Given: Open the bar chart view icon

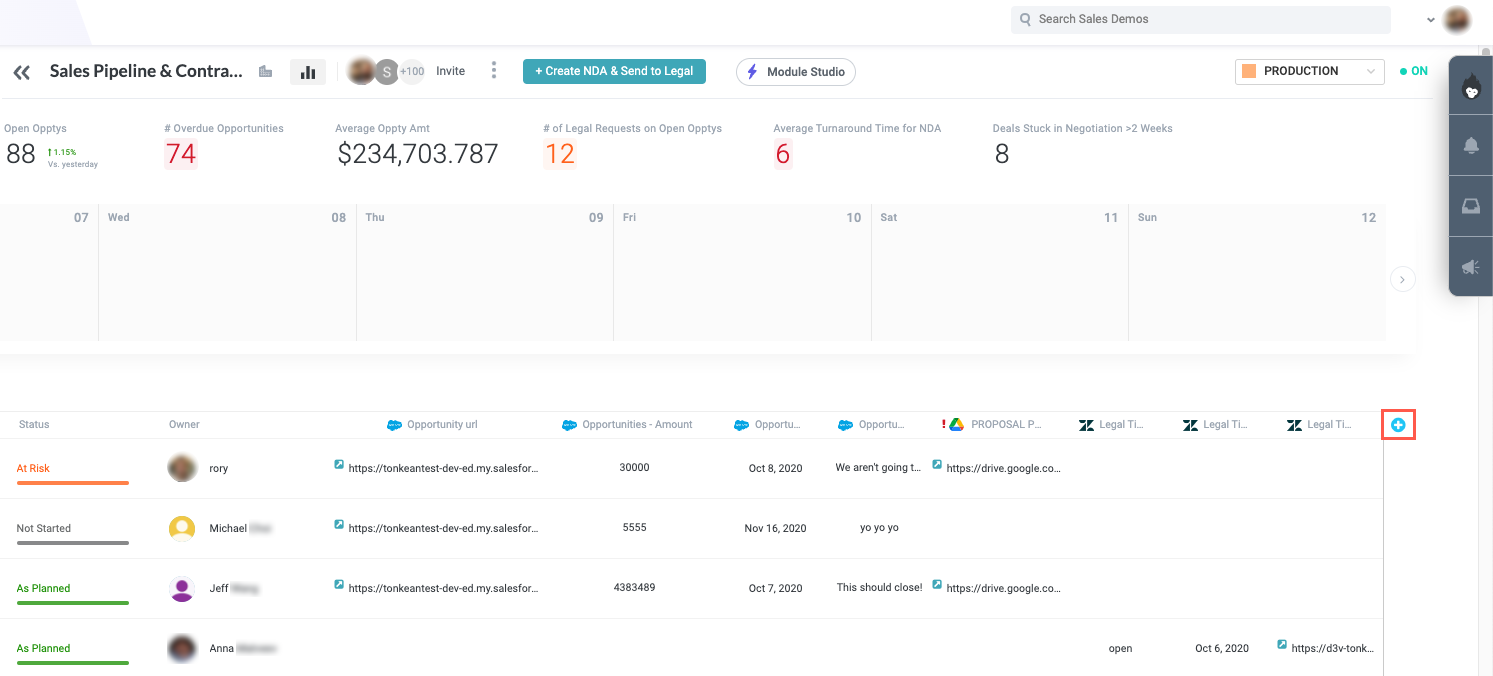Looking at the screenshot, I should [308, 72].
